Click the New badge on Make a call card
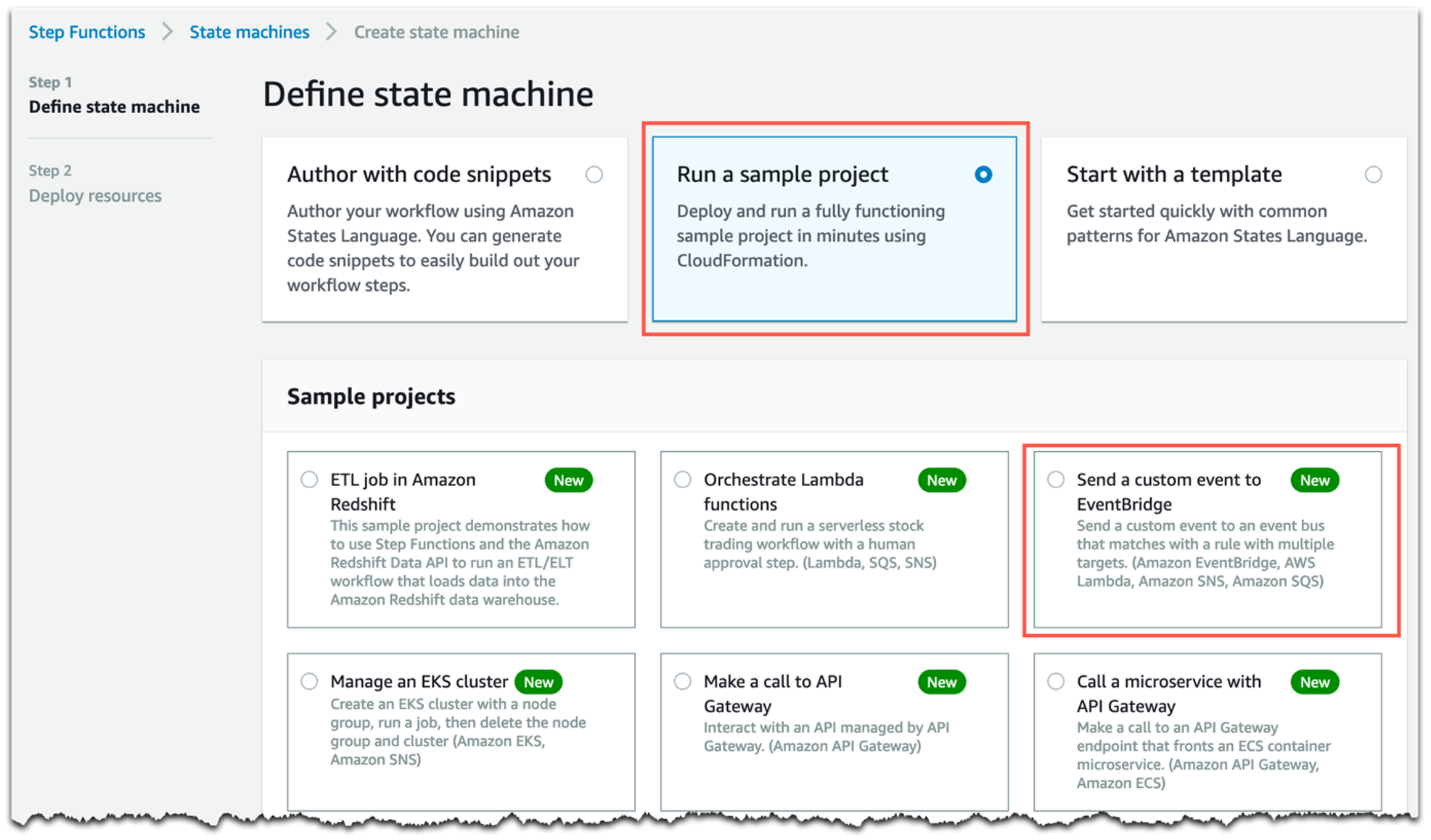The width and height of the screenshot is (1431, 840). (941, 682)
